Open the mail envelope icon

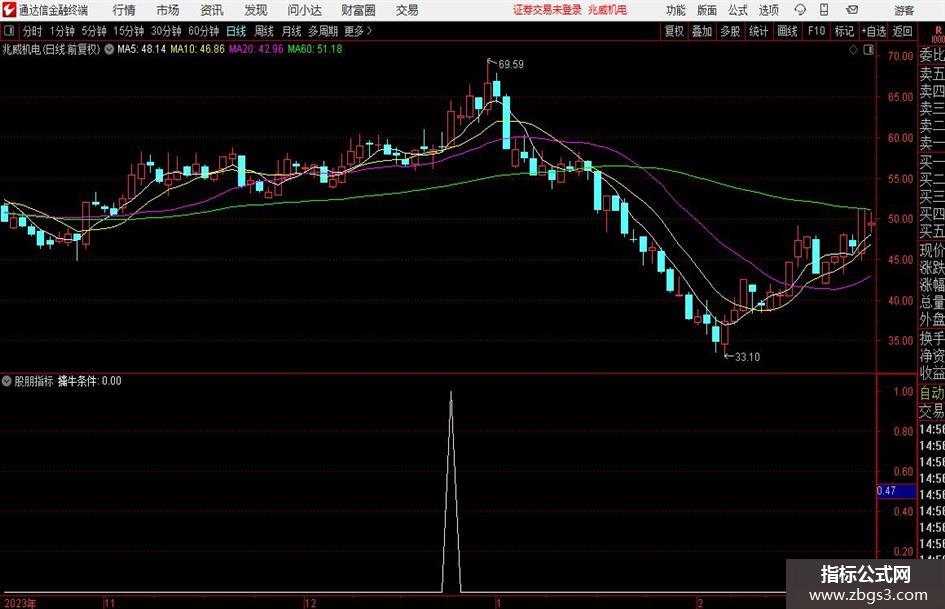point(852,10)
